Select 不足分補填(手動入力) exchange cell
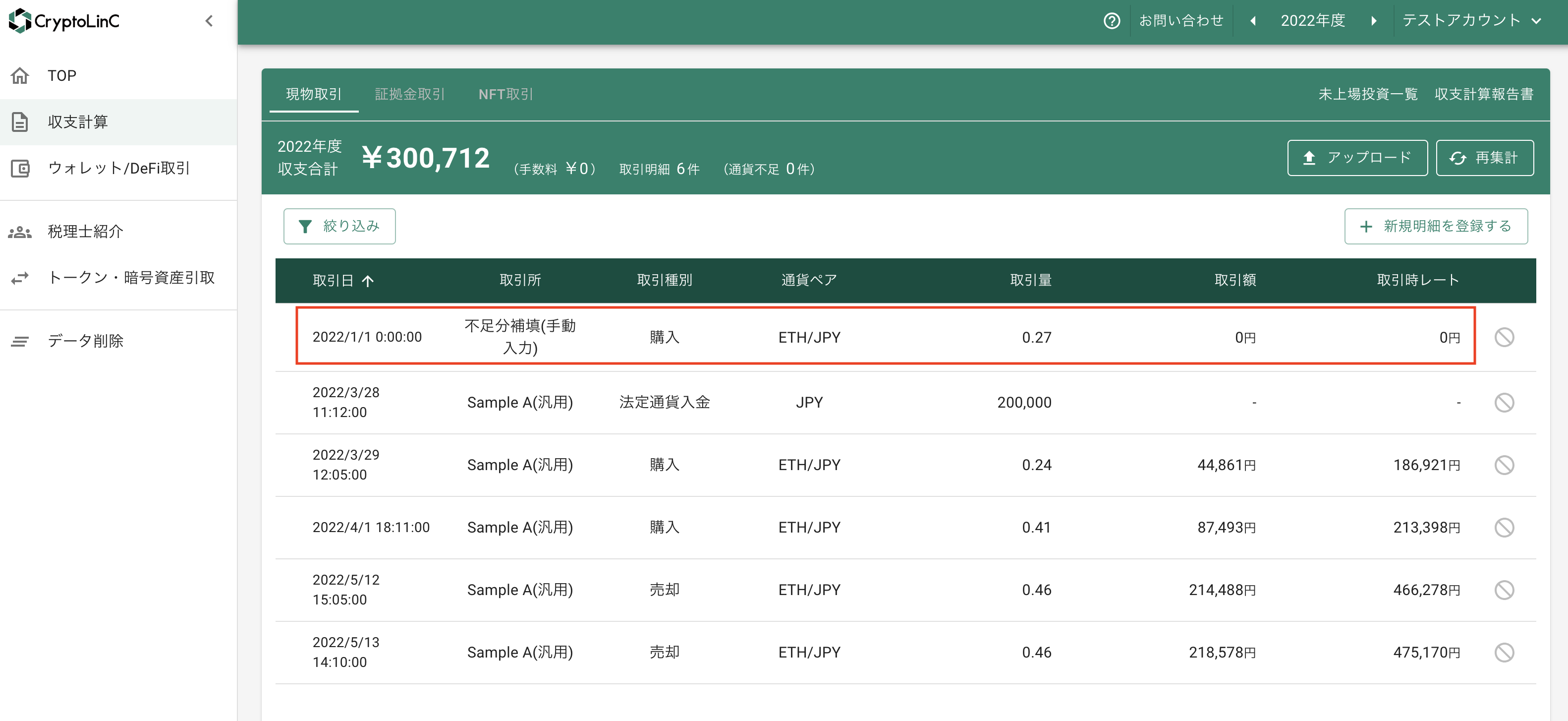Viewport: 1568px width, 721px height. (x=520, y=337)
